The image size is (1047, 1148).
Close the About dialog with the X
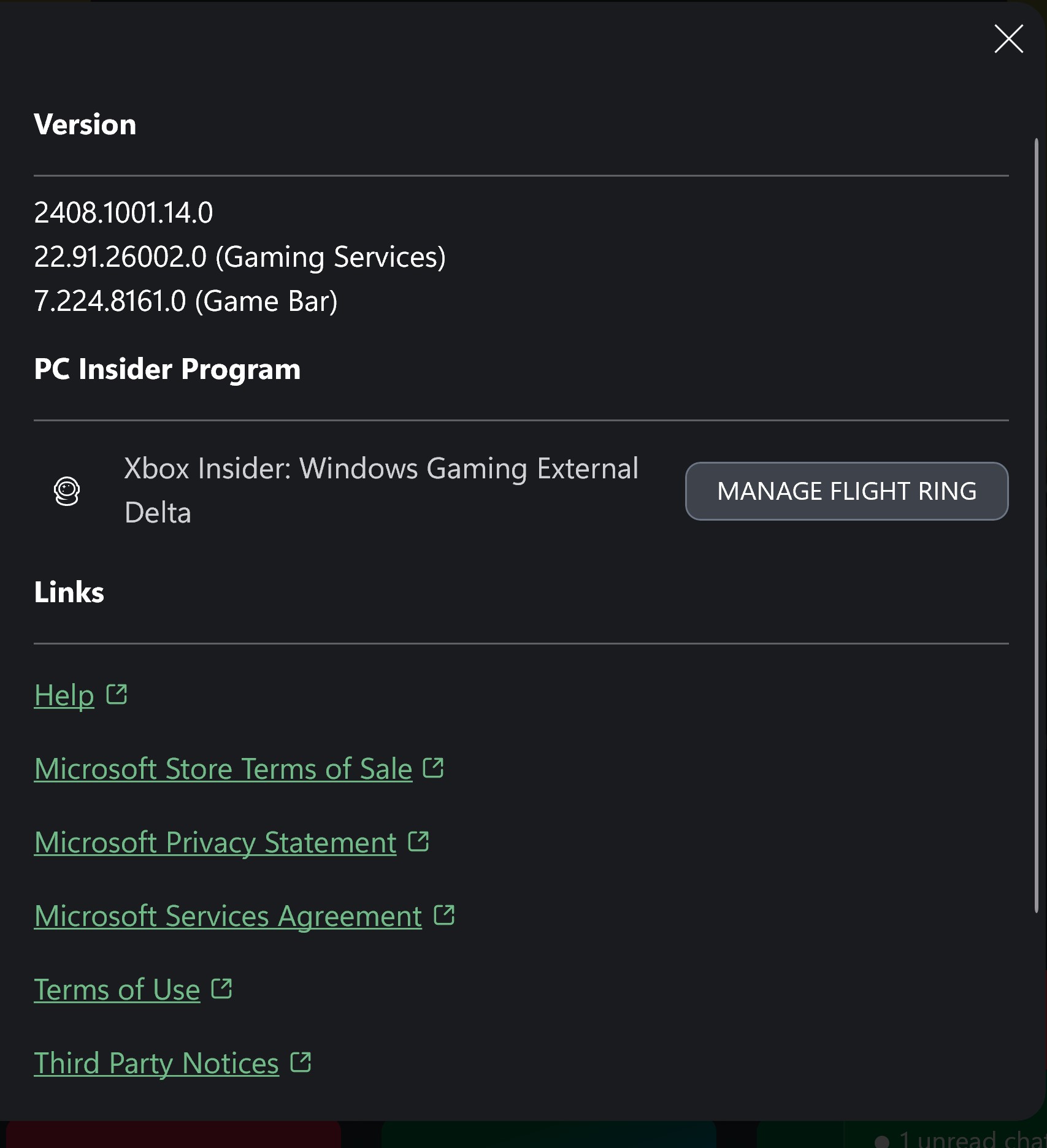1008,39
